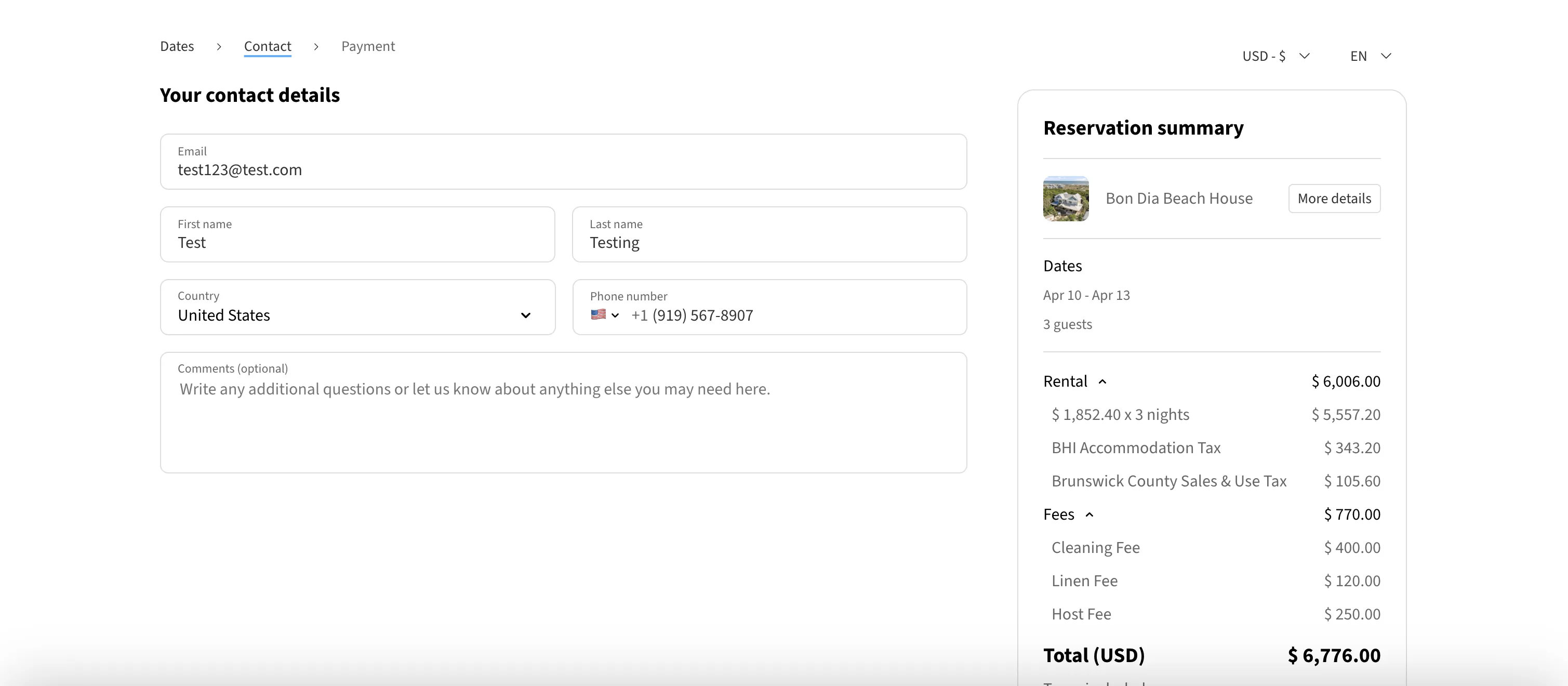This screenshot has width=1568, height=686.
Task: Click the US flag icon in phone field
Action: coord(597,315)
